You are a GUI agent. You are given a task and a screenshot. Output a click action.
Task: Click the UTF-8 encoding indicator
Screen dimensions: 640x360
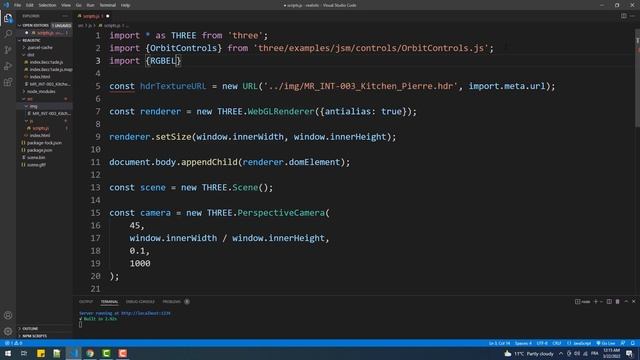coord(542,343)
